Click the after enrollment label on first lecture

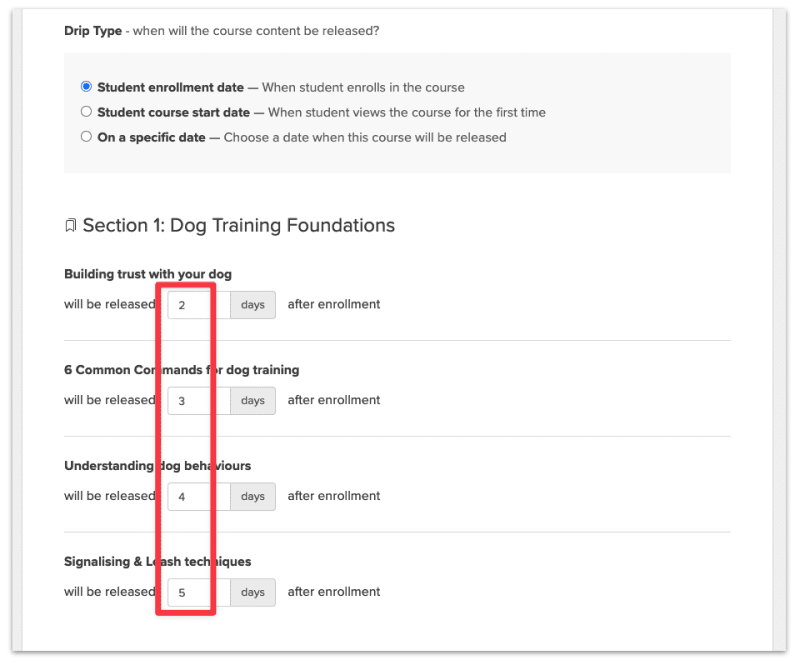pyautogui.click(x=333, y=304)
